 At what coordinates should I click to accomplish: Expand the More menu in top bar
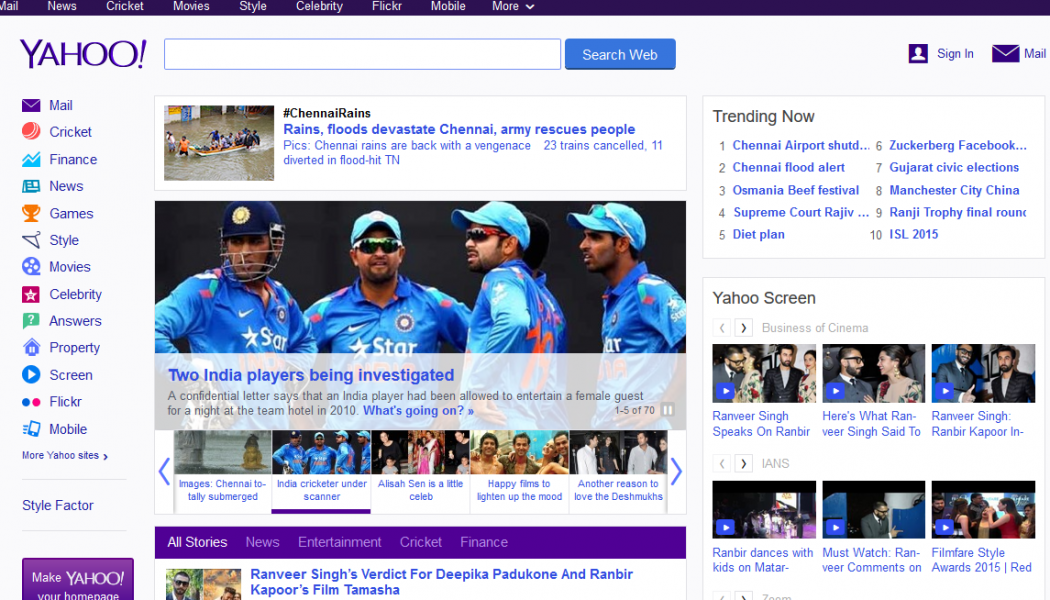[x=513, y=7]
